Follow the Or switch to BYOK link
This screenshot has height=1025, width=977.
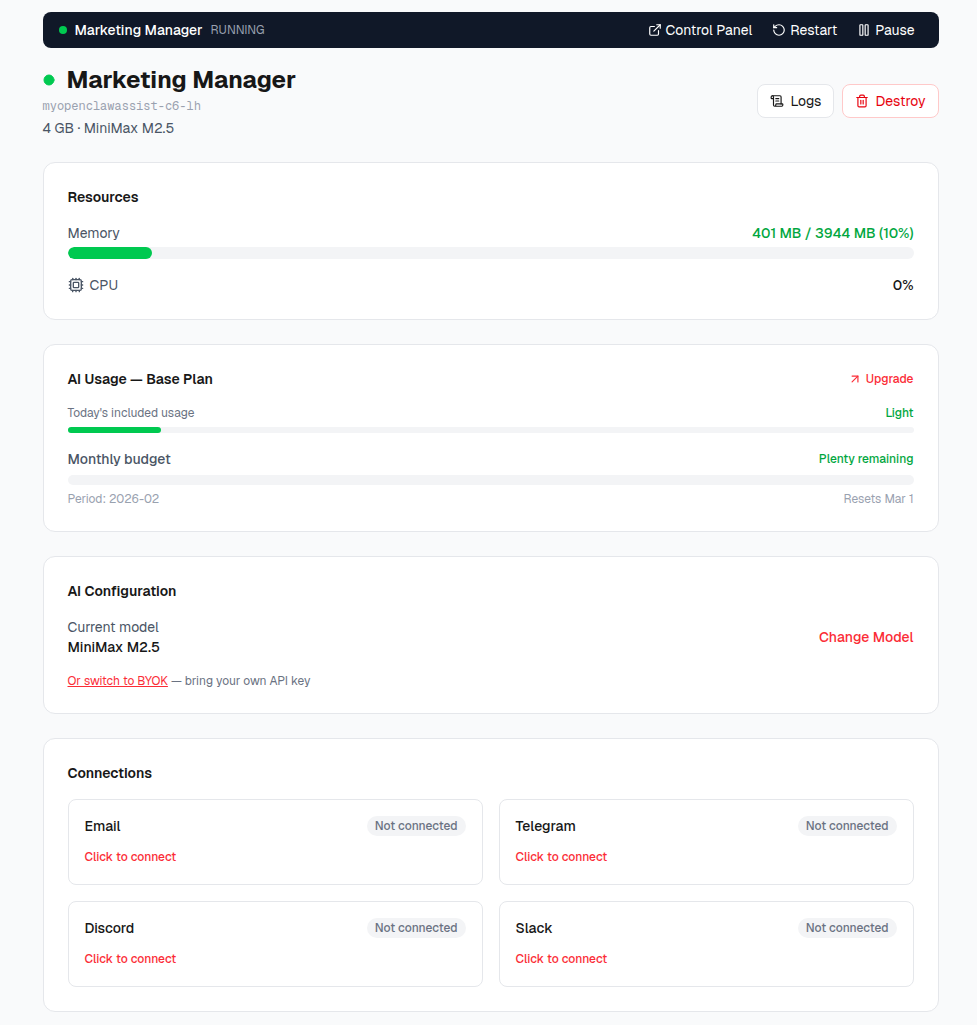[x=117, y=680]
